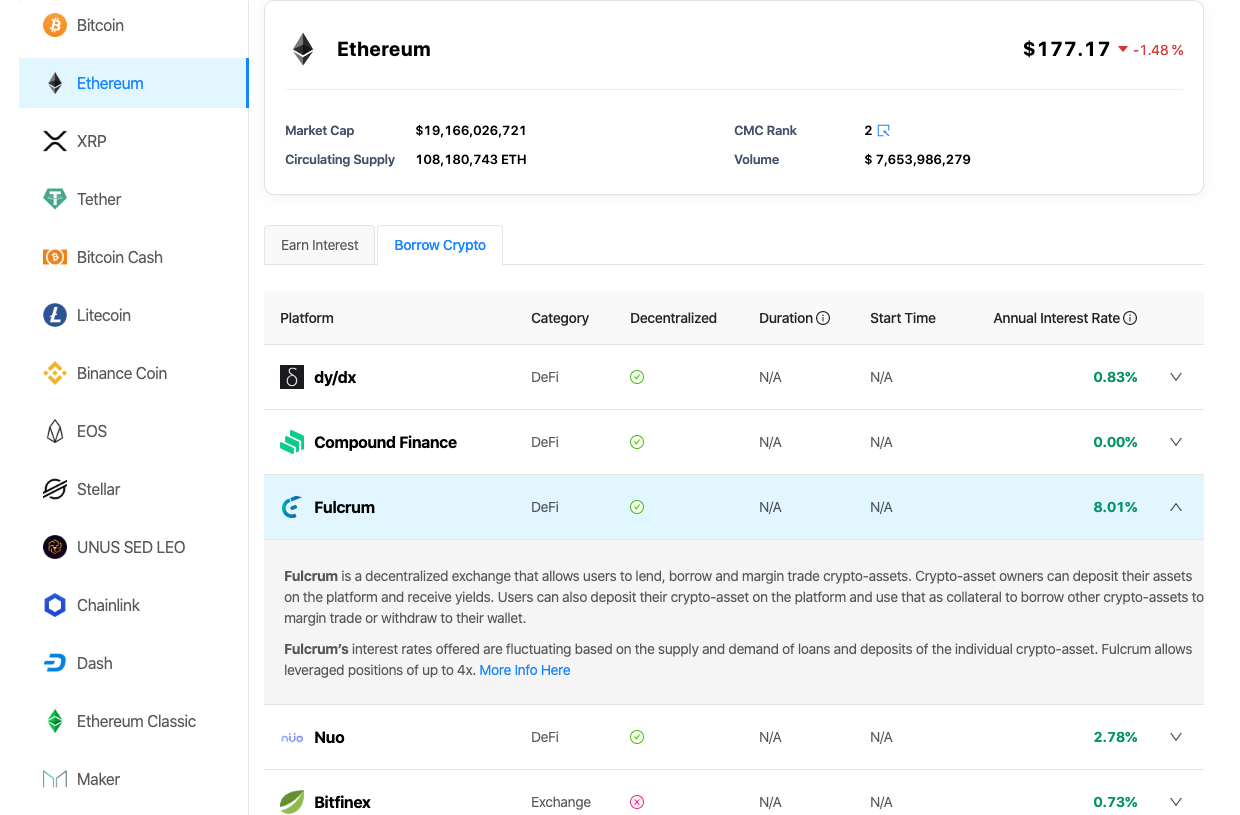Screen dimensions: 1240x815
Task: Go to Chainlink in the coin list
Action: coord(134,605)
